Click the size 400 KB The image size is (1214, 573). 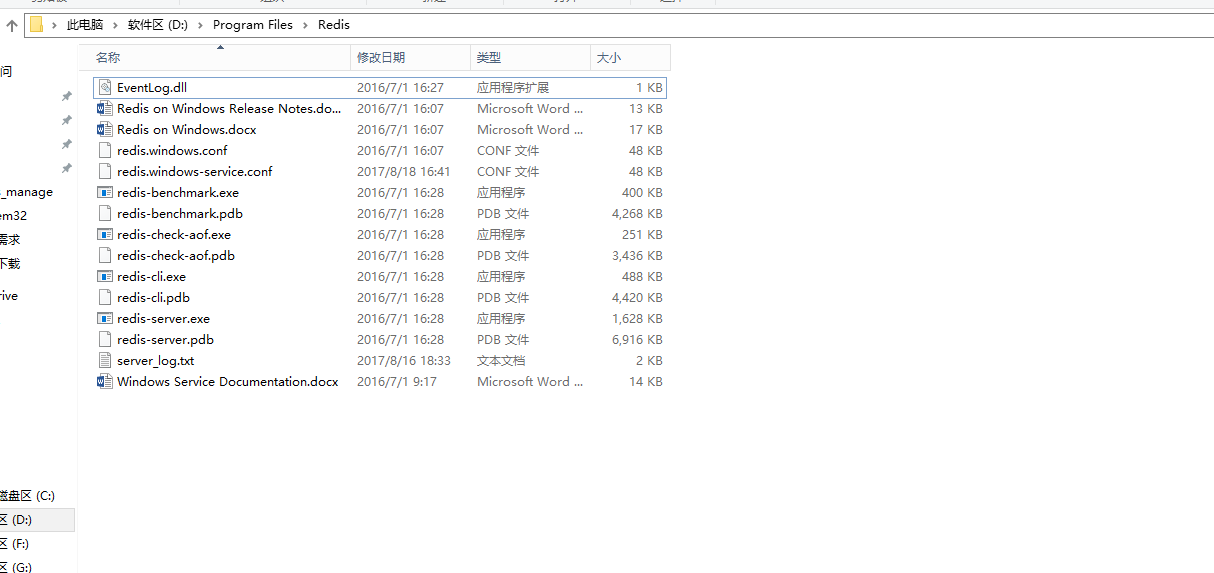[x=642, y=193]
